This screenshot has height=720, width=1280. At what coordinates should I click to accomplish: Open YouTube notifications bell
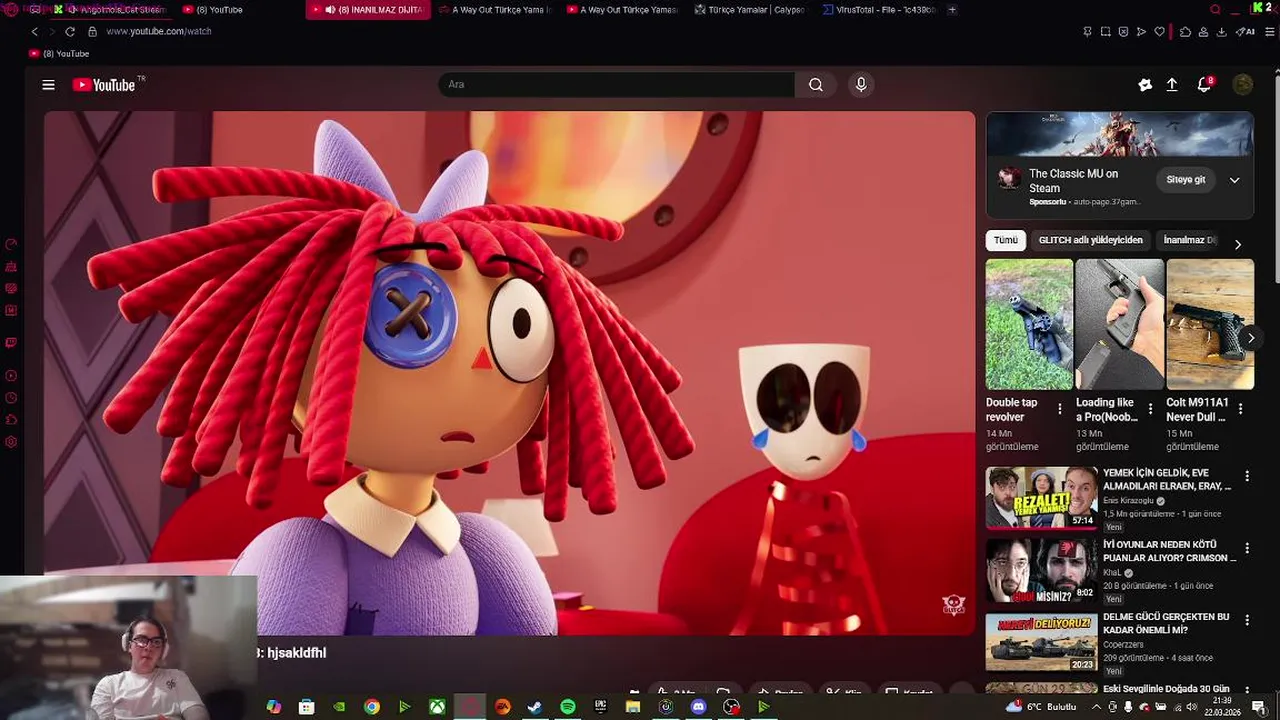coord(1205,85)
